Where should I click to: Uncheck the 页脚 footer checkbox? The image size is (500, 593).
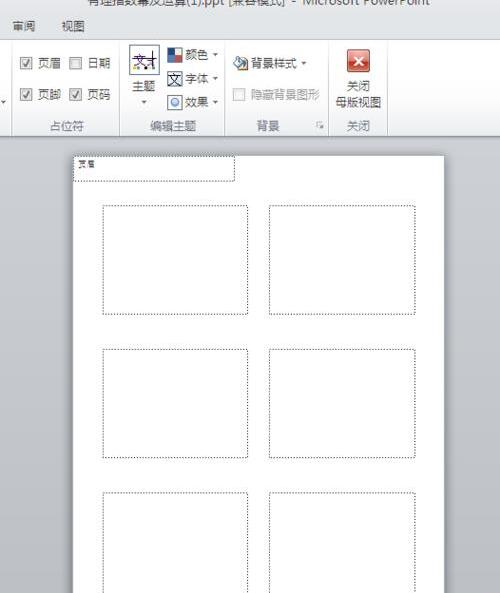click(26, 94)
